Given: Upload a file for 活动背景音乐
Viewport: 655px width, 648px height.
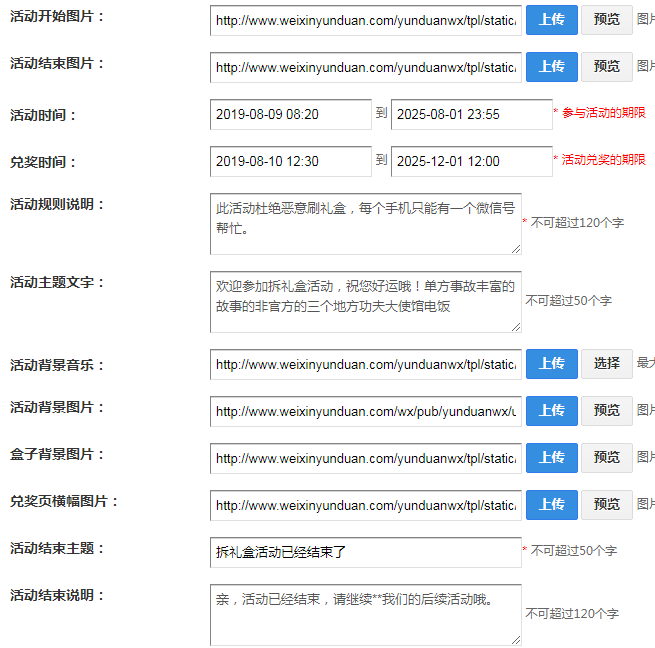Looking at the screenshot, I should pyautogui.click(x=551, y=364).
